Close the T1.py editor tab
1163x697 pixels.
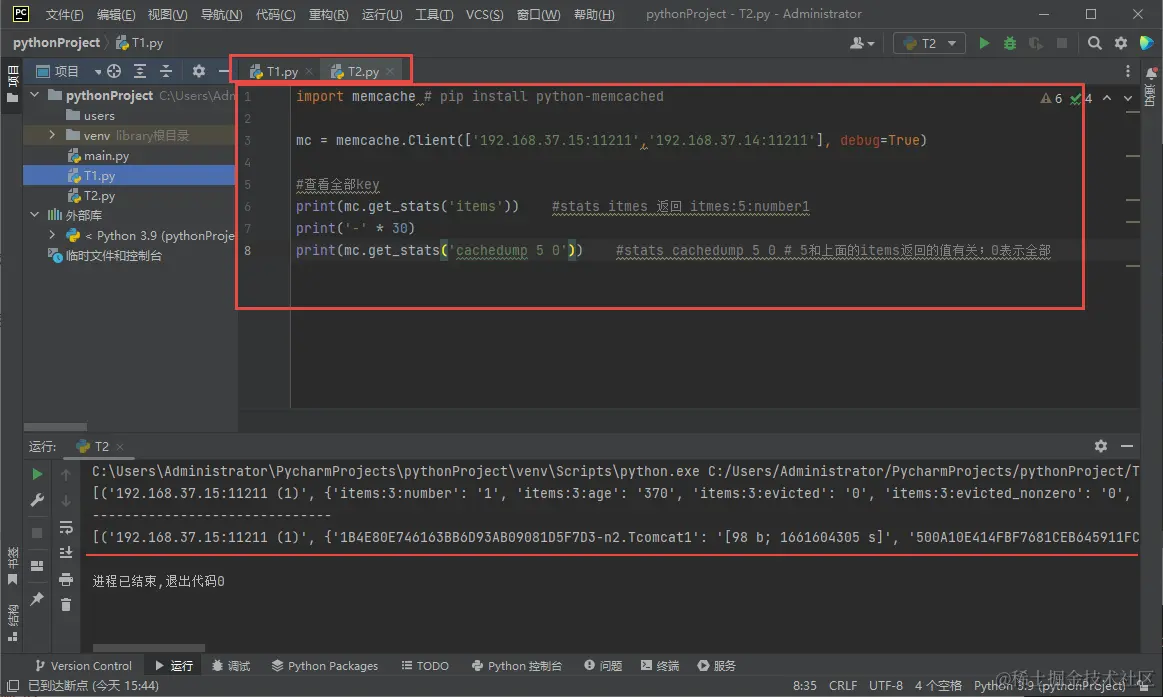(x=309, y=72)
